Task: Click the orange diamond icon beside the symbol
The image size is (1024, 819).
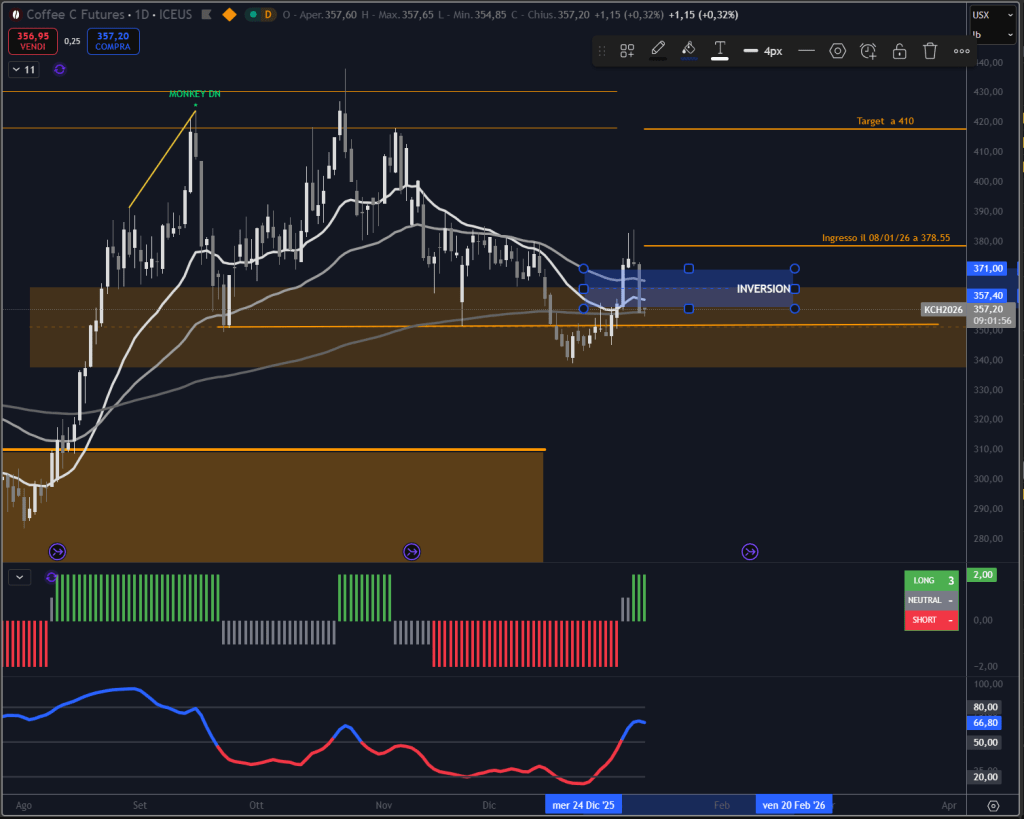Action: (228, 15)
